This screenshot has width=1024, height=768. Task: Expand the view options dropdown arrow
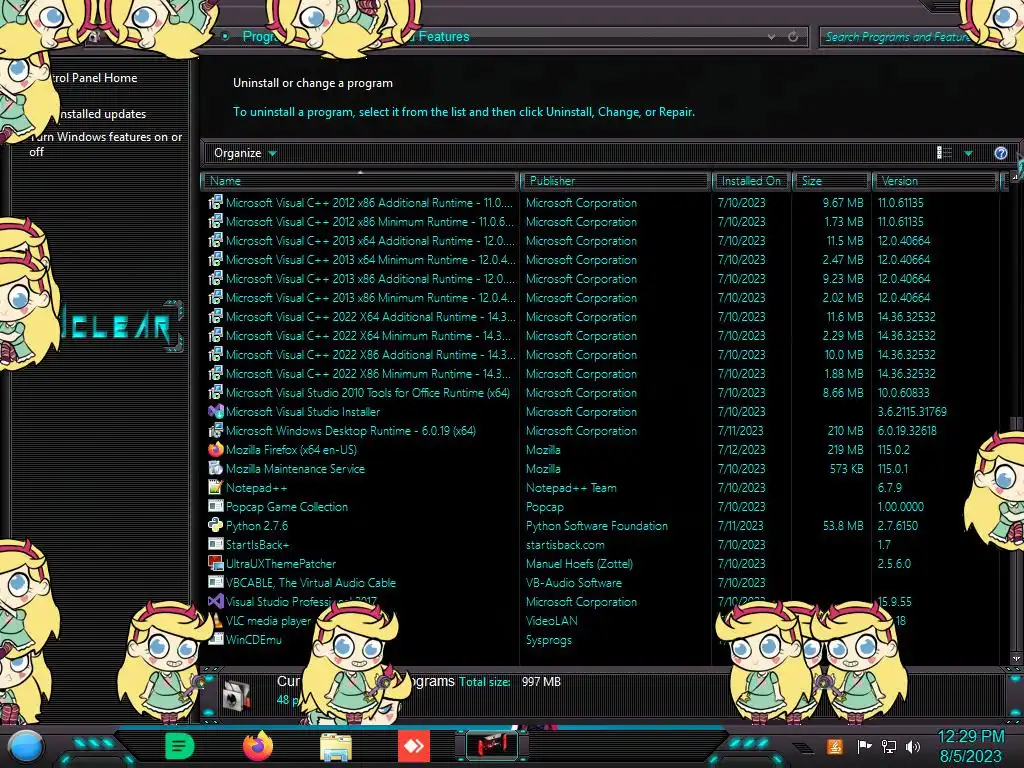[968, 153]
